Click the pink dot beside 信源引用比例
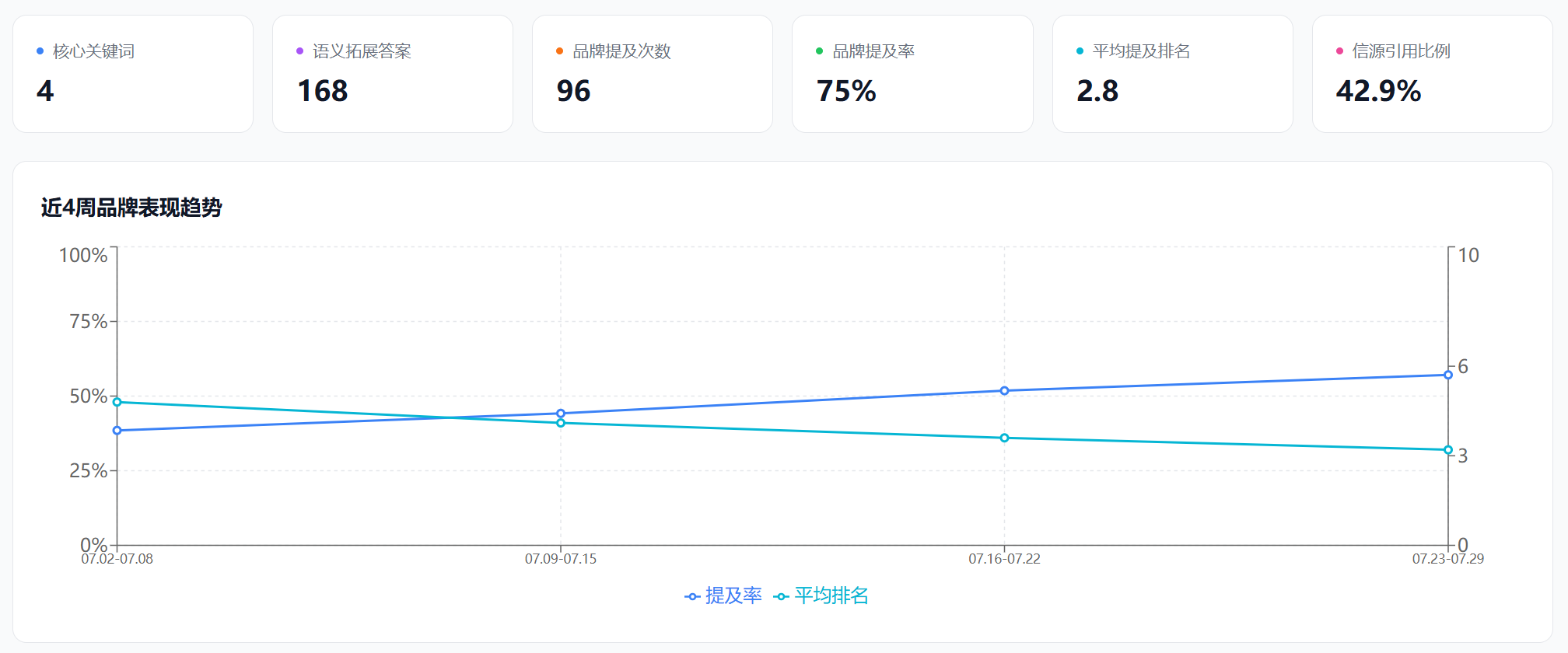1568x653 pixels. point(1339,51)
